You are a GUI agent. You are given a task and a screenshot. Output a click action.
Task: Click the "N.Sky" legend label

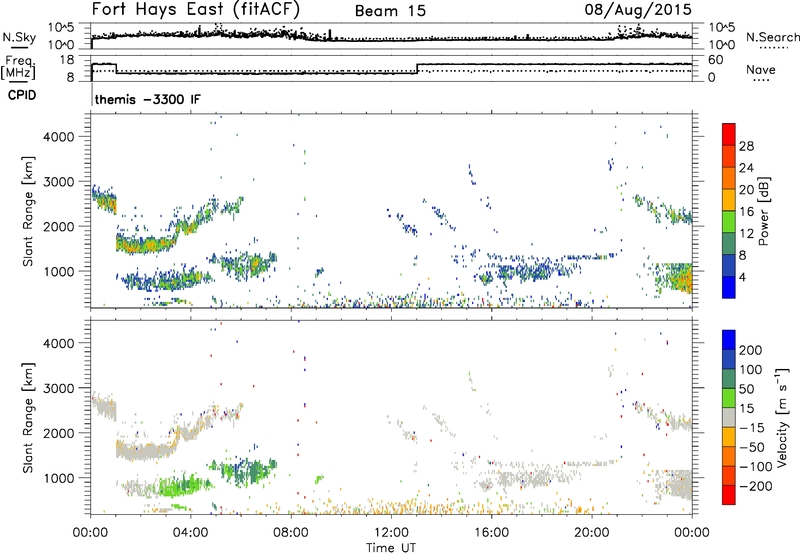[x=19, y=37]
